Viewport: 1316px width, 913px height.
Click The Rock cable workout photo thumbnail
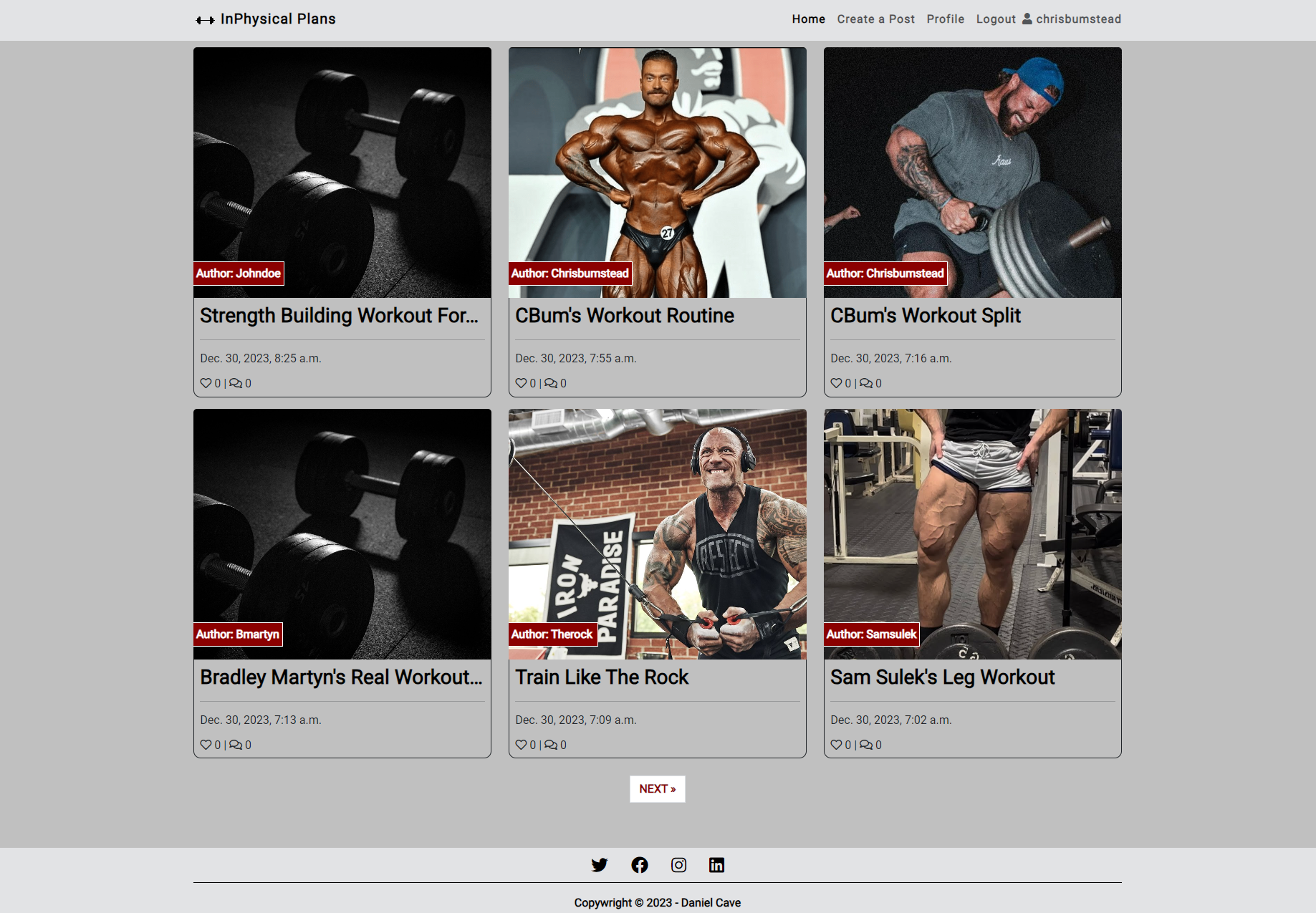click(x=658, y=534)
